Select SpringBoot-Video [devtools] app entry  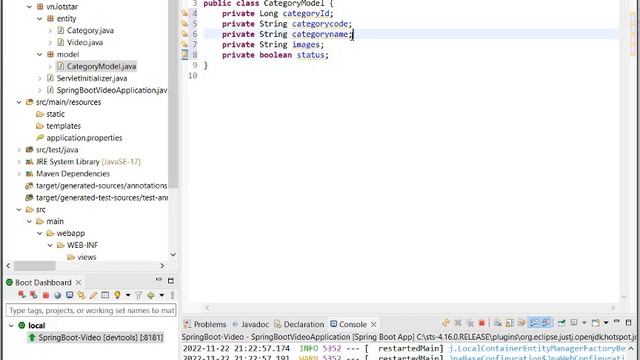click(96, 337)
